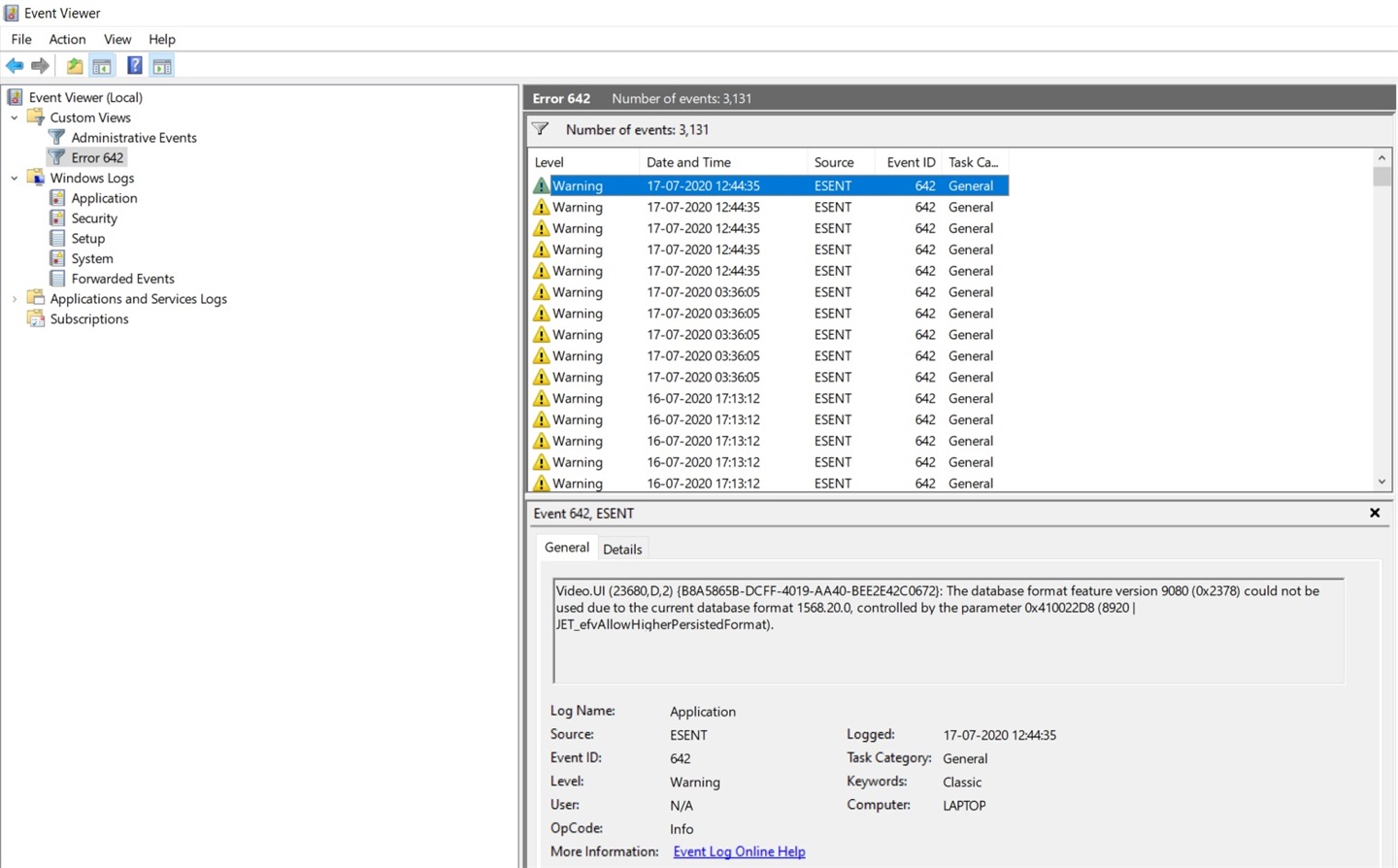1398x868 pixels.
Task: Open the View menu
Action: click(116, 39)
